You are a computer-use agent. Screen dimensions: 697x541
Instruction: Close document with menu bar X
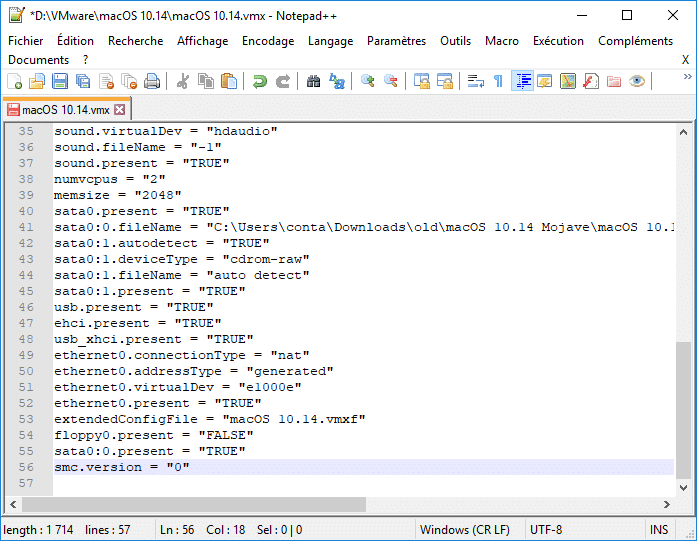685,60
